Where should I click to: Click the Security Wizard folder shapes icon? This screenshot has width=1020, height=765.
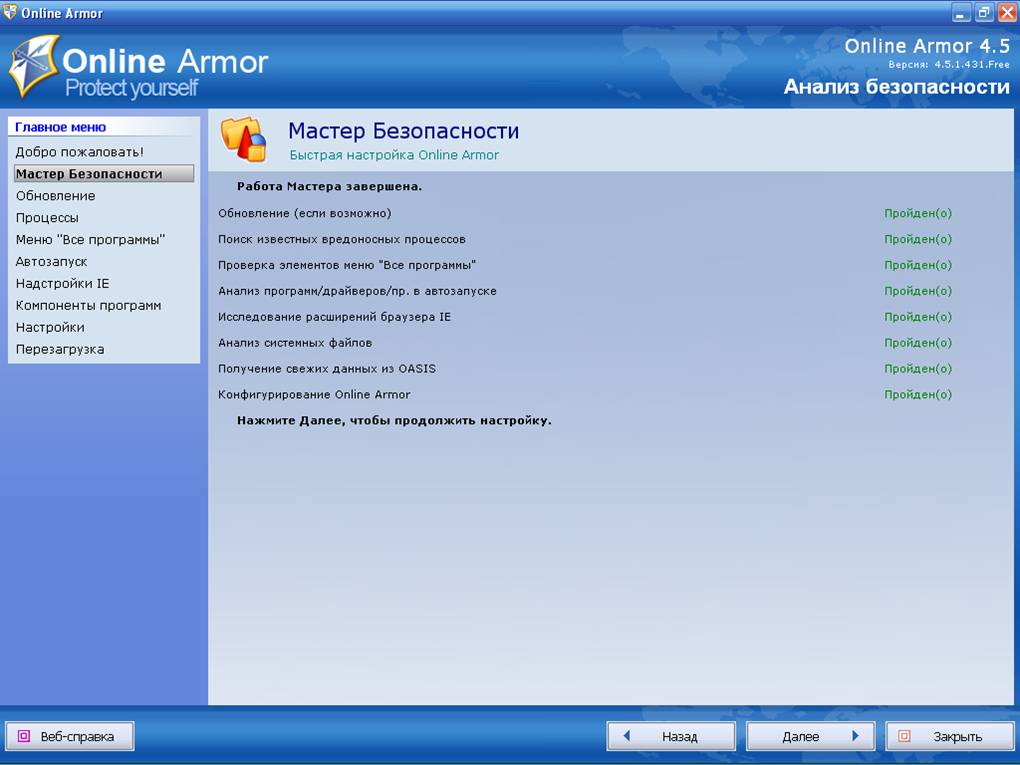point(243,139)
